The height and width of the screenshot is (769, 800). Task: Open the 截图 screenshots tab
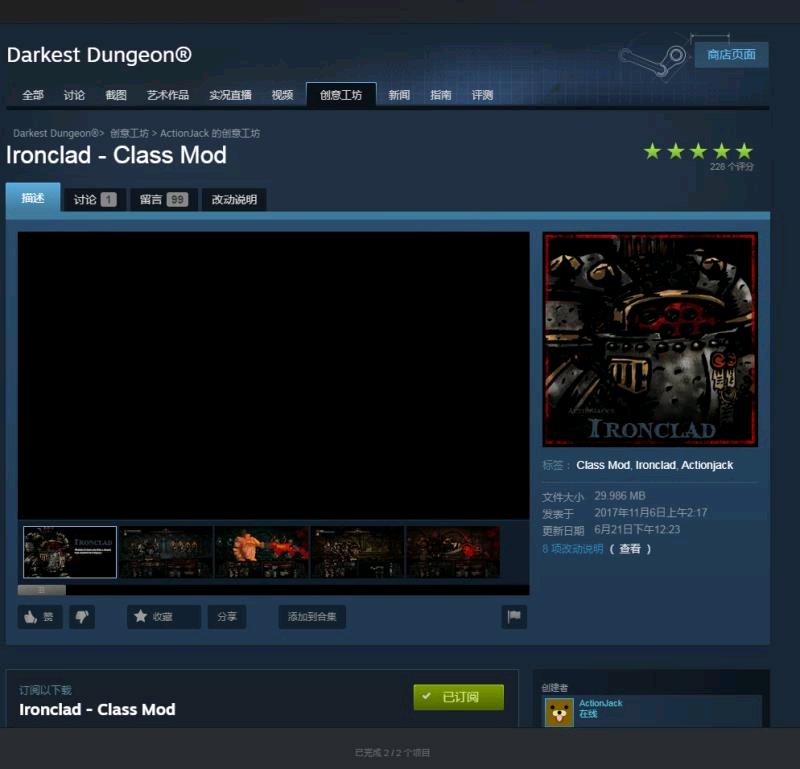(x=116, y=95)
